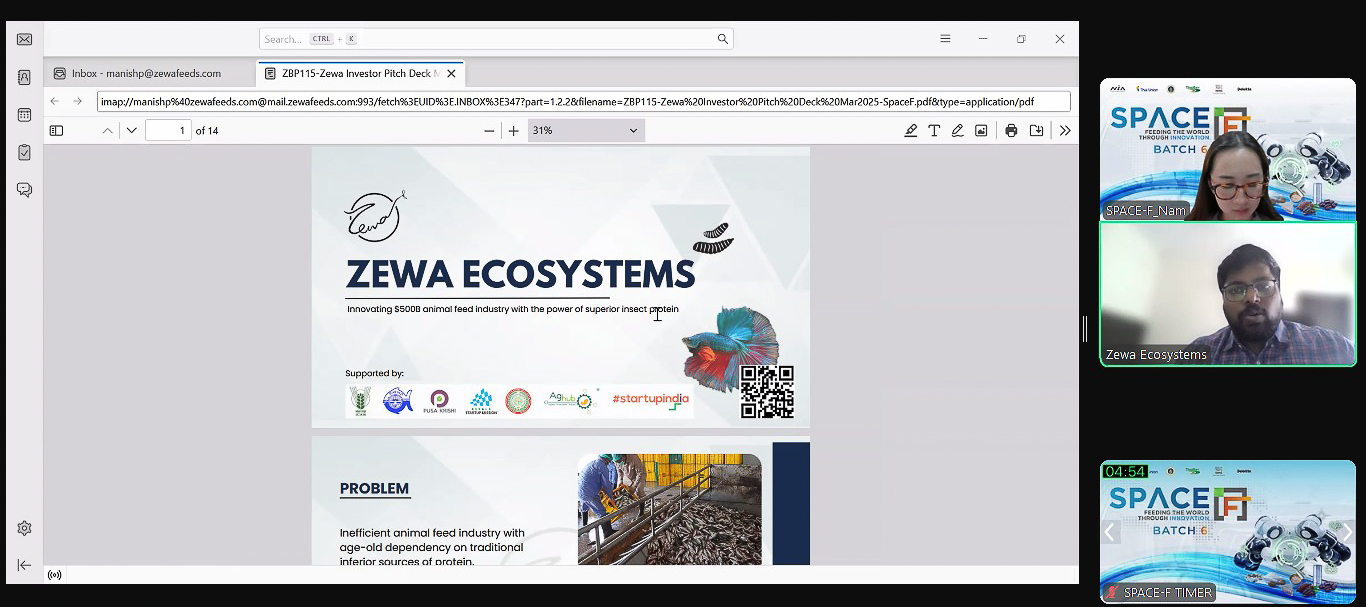Click the PDF highlight tool

910,131
